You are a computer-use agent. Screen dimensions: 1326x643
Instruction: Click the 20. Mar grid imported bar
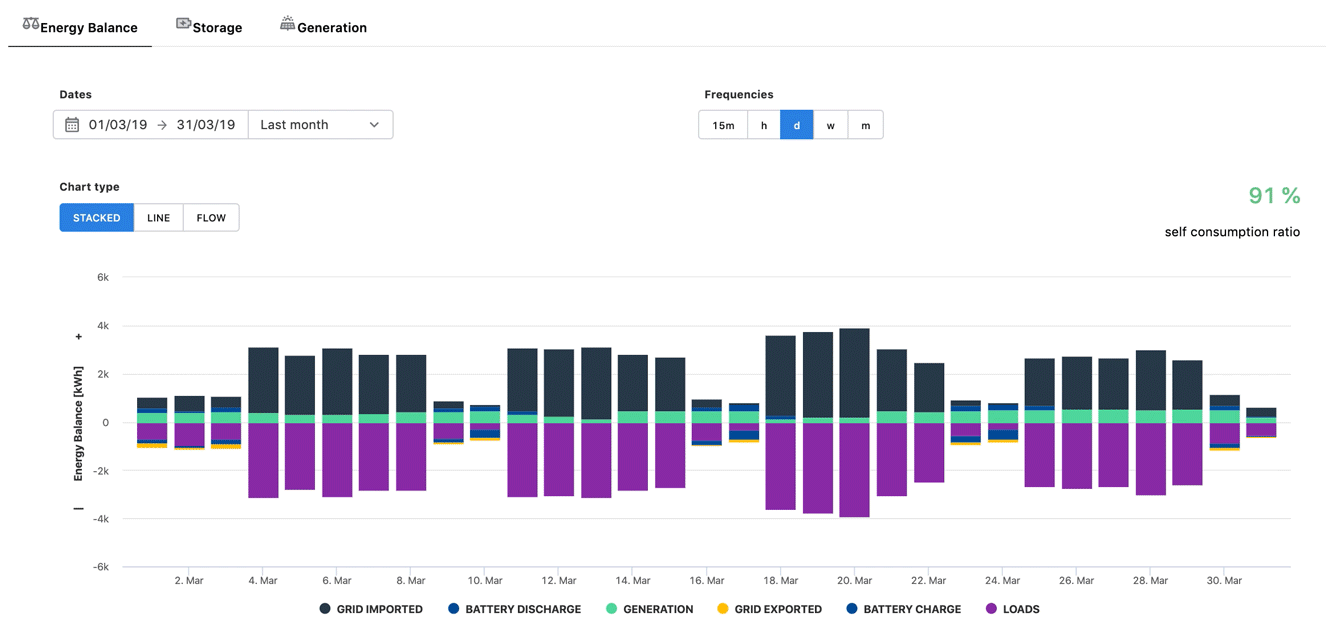[x=854, y=373]
